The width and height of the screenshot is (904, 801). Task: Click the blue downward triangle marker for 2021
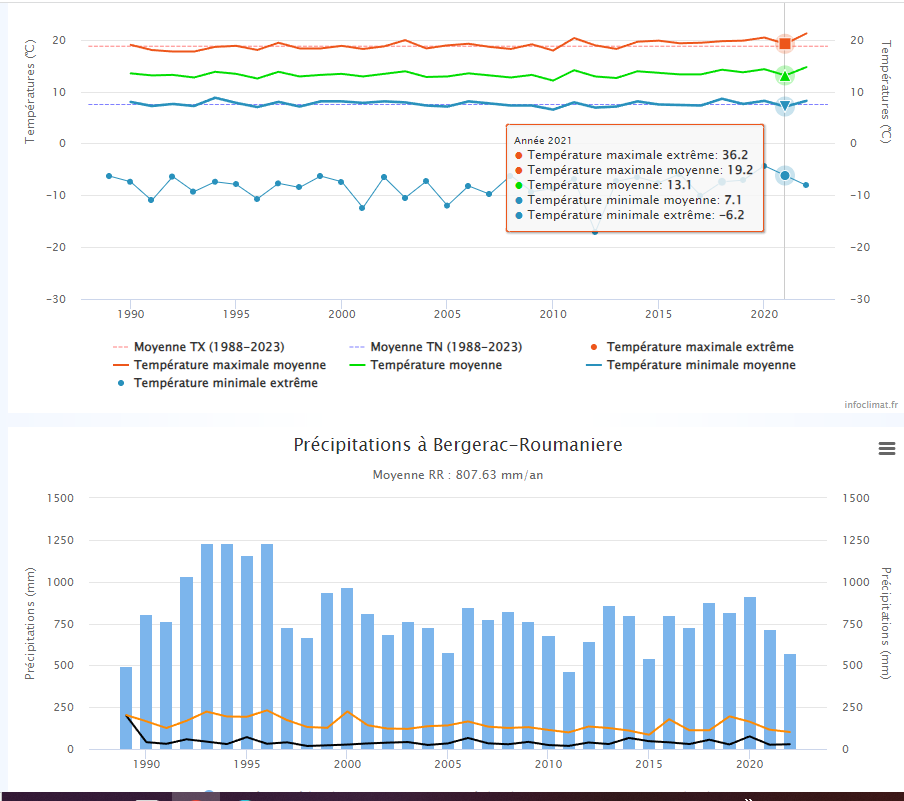(785, 106)
